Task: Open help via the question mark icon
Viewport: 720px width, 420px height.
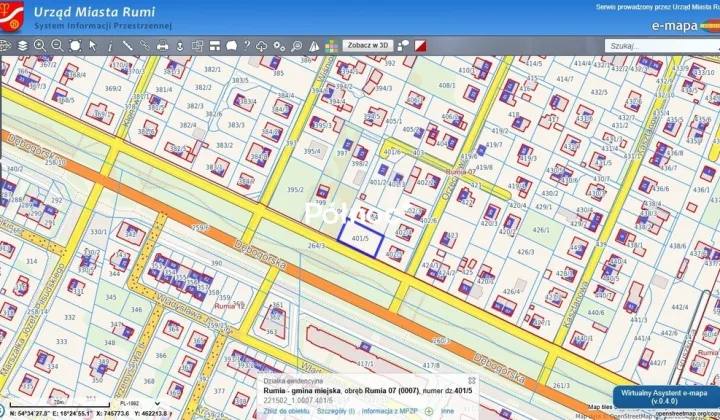Action: pyautogui.click(x=247, y=46)
